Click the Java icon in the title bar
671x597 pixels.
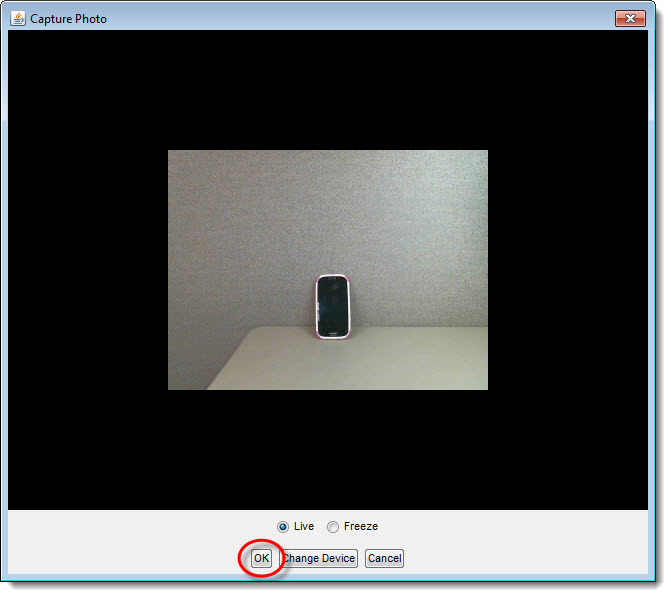click(18, 18)
